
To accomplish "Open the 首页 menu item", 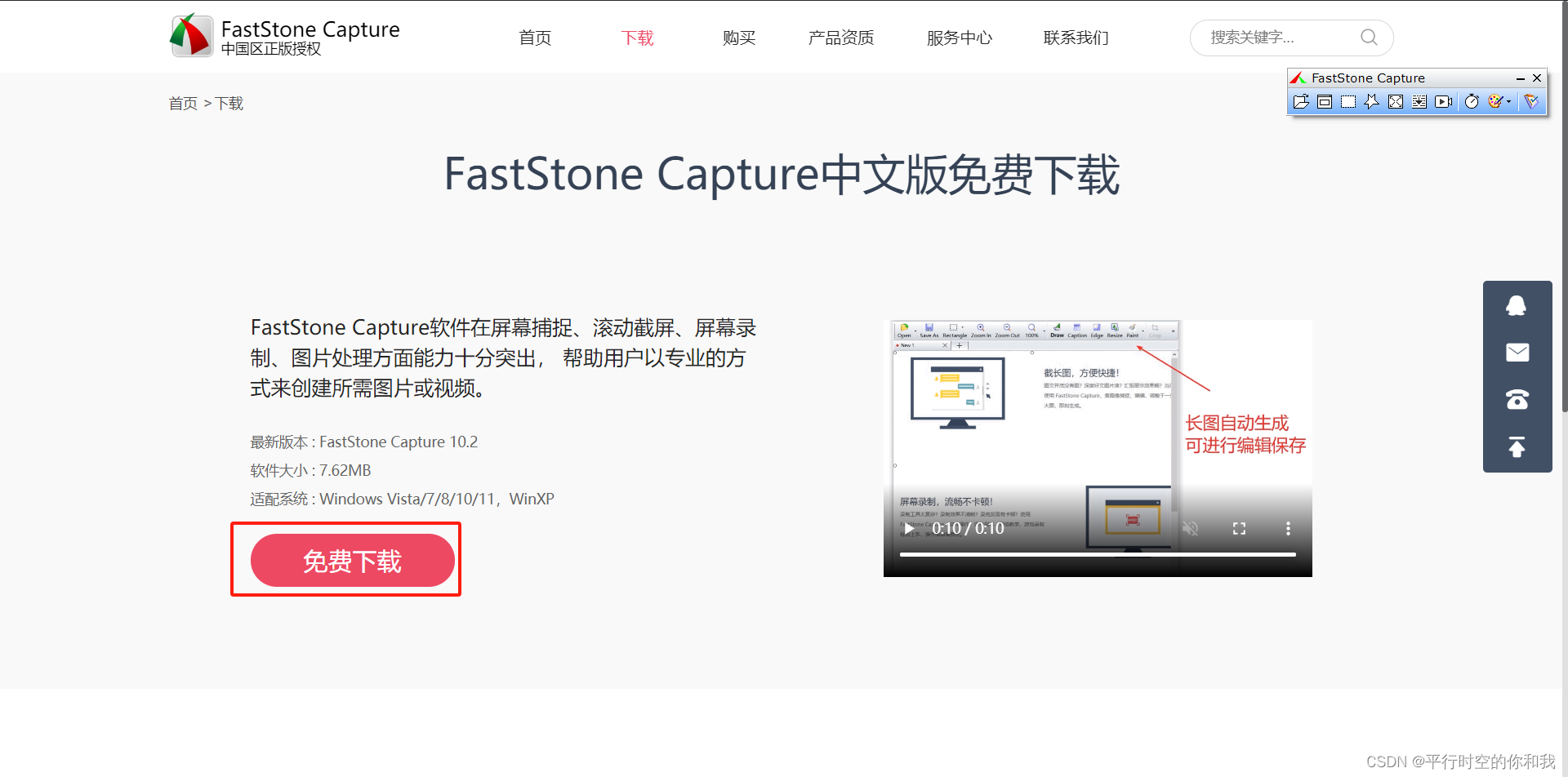I will coord(535,38).
